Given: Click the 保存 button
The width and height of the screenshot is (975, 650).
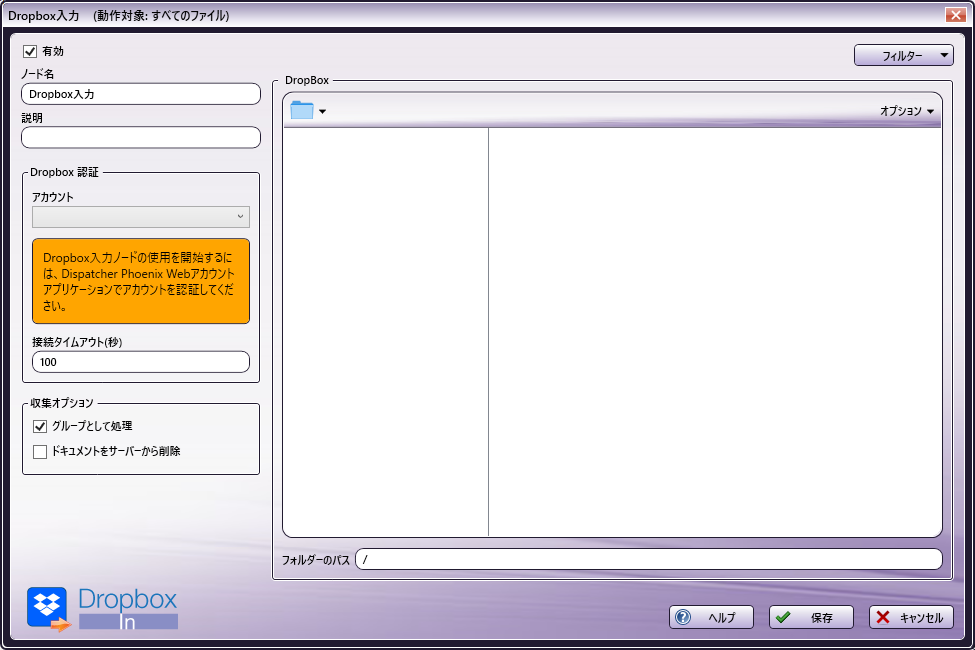Looking at the screenshot, I should click(811, 618).
